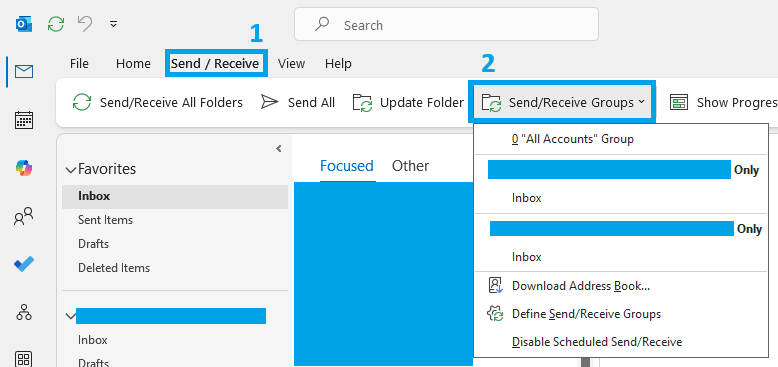Select the first account Only menu entry
This screenshot has width=778, height=367.
click(x=621, y=170)
